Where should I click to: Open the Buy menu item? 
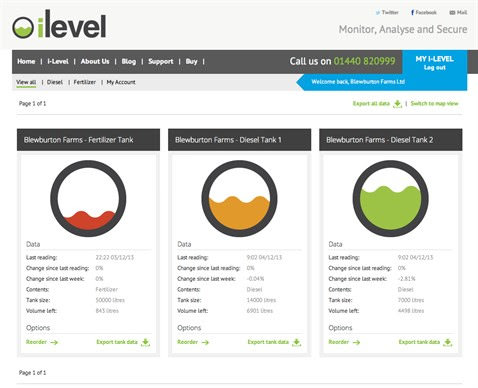click(x=191, y=61)
